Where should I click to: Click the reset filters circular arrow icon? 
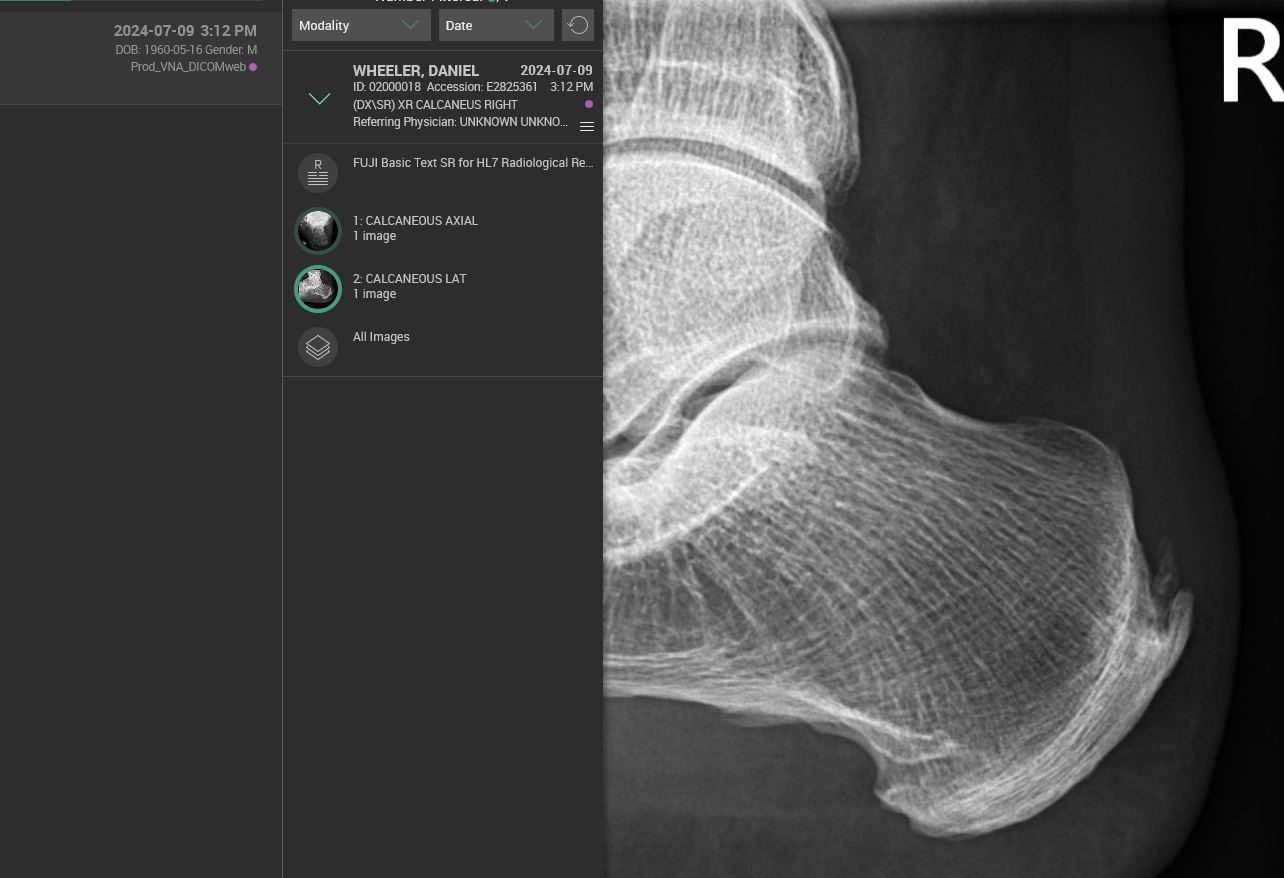pos(577,25)
